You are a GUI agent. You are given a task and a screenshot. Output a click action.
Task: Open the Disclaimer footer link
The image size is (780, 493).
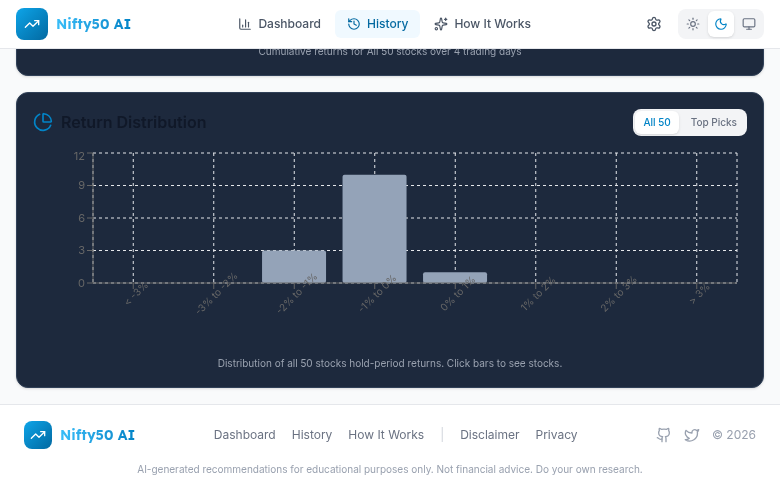pos(489,435)
